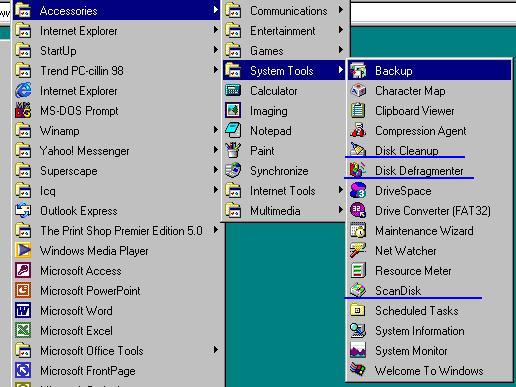Select the Microsoft PowerPoint label

pyautogui.click(x=90, y=291)
